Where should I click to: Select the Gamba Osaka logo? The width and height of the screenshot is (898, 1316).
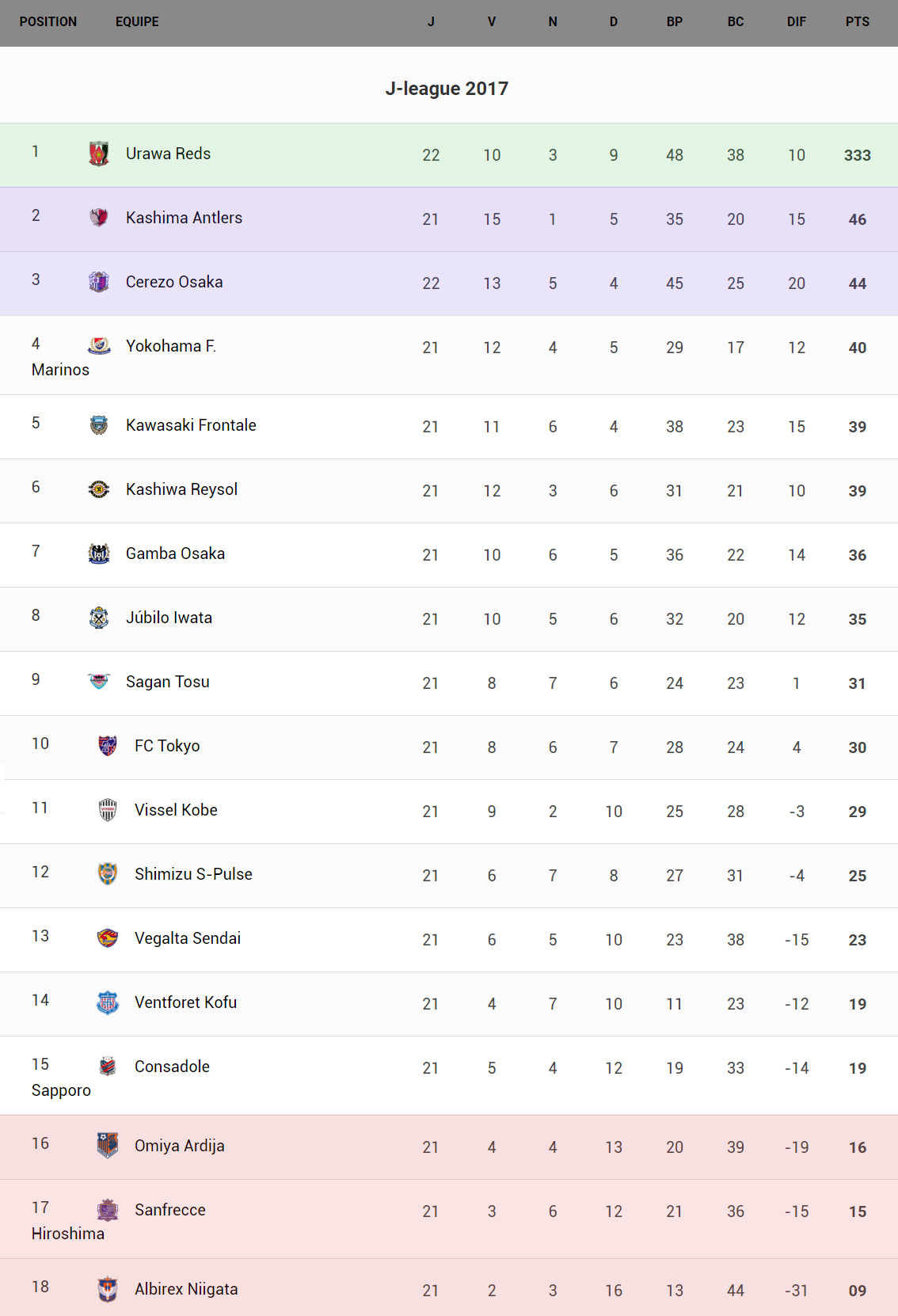[x=99, y=553]
